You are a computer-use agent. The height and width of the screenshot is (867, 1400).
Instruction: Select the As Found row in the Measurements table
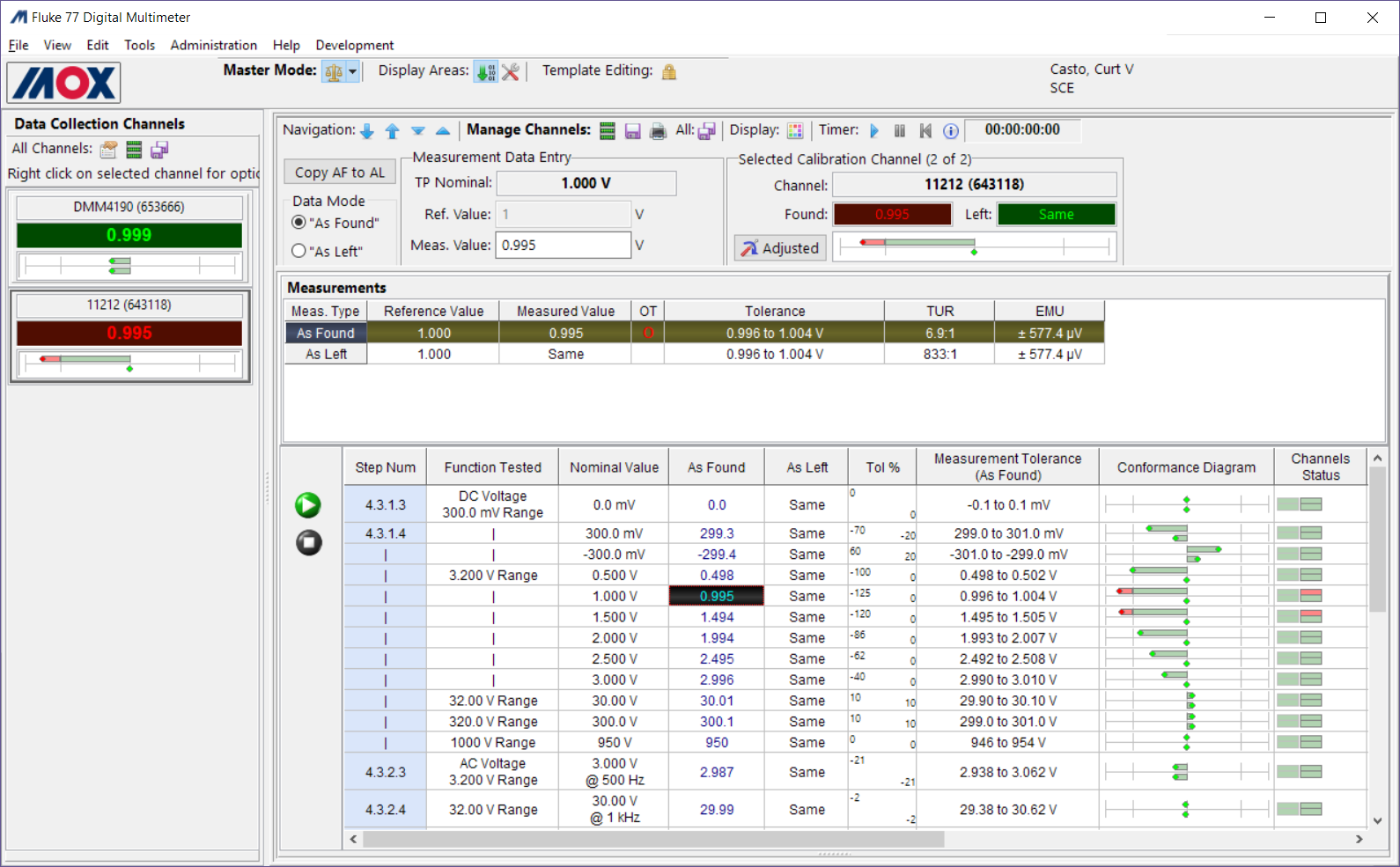click(x=695, y=334)
